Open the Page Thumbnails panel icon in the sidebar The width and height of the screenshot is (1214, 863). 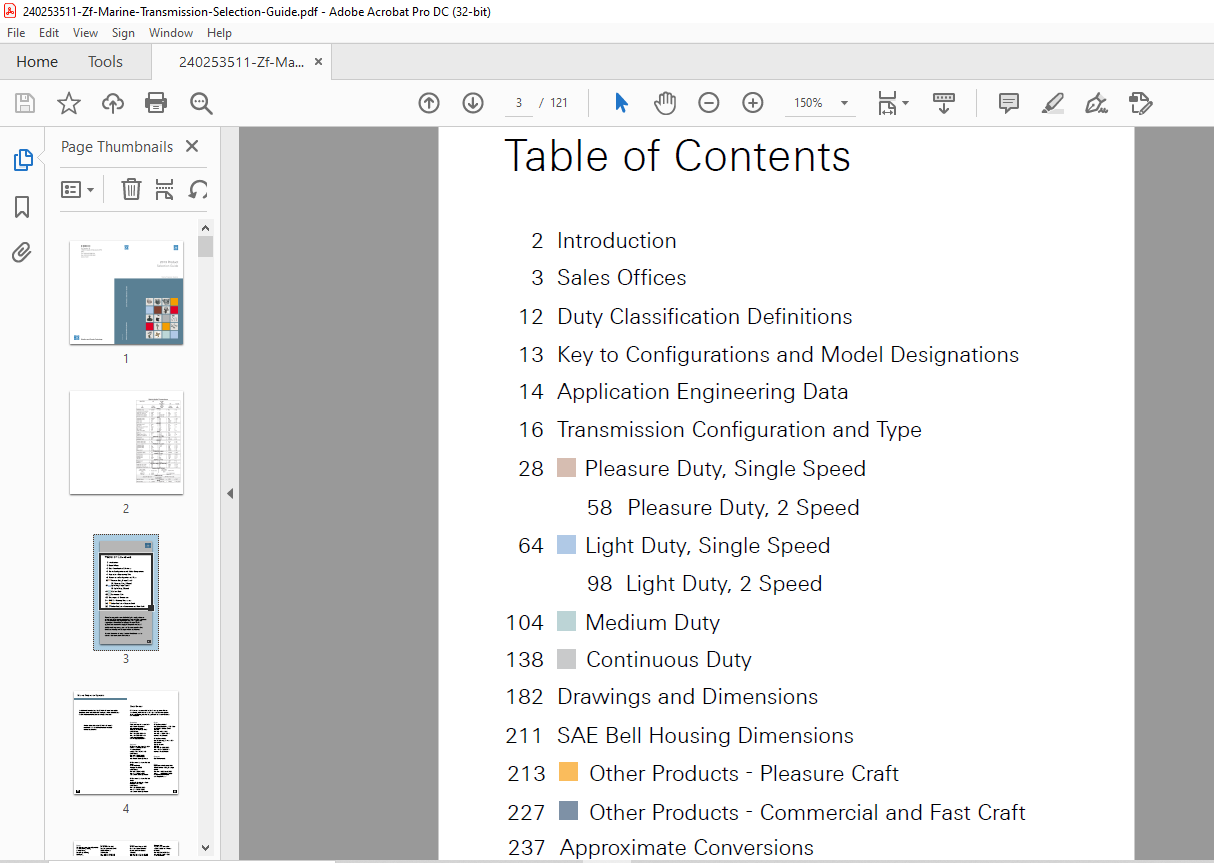coord(22,160)
